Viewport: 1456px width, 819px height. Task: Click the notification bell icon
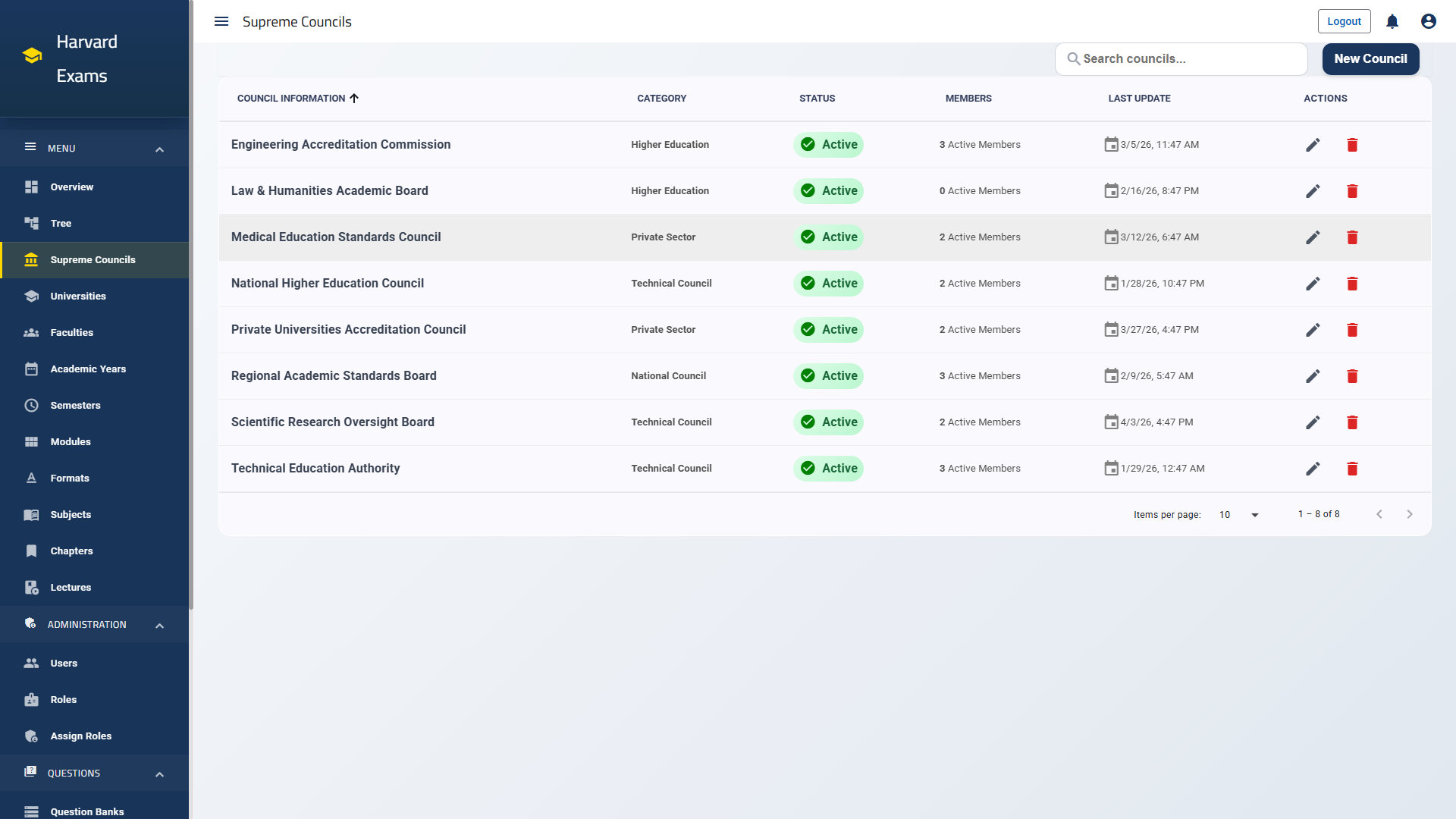tap(1392, 21)
